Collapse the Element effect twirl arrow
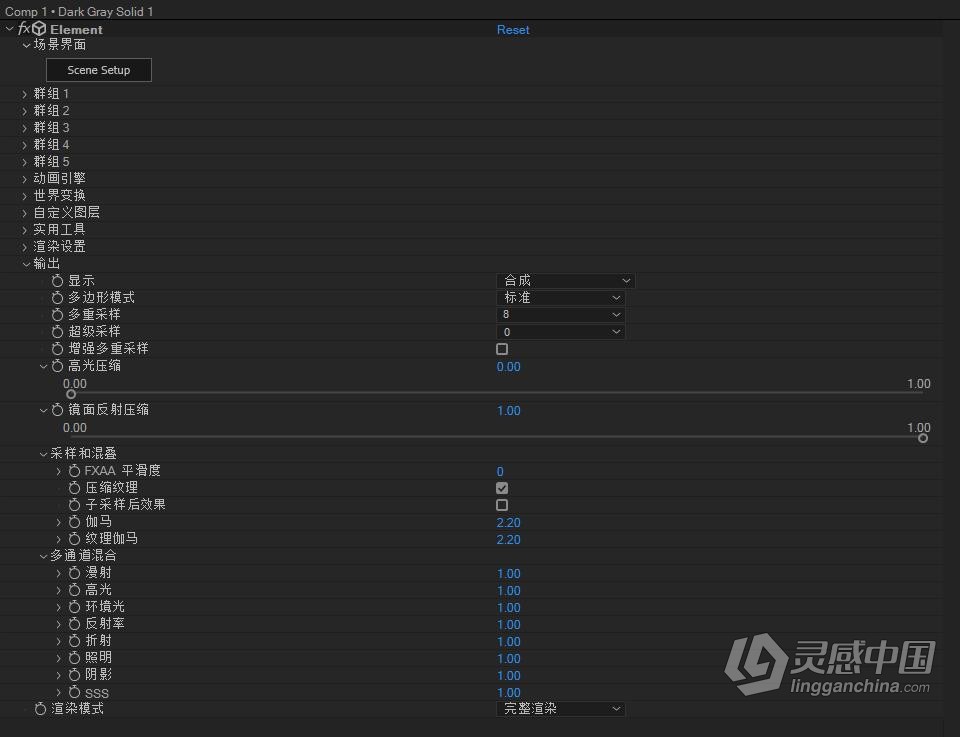The width and height of the screenshot is (960, 737). coord(9,29)
